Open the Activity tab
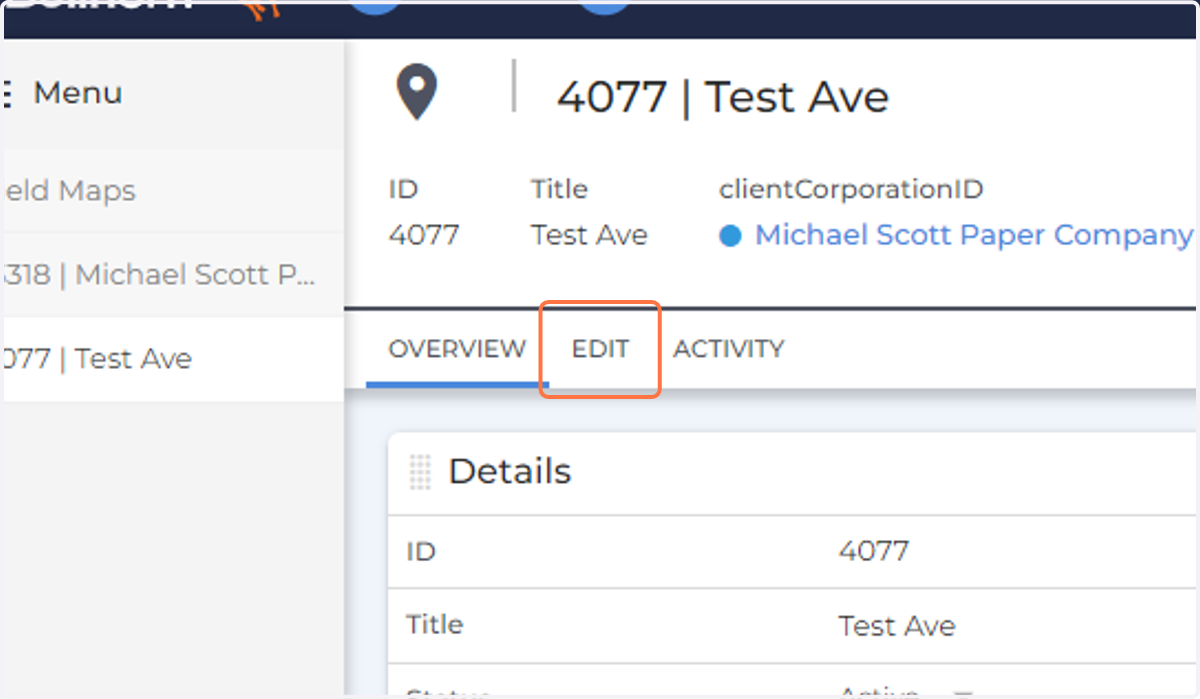The width and height of the screenshot is (1200, 699). point(728,349)
